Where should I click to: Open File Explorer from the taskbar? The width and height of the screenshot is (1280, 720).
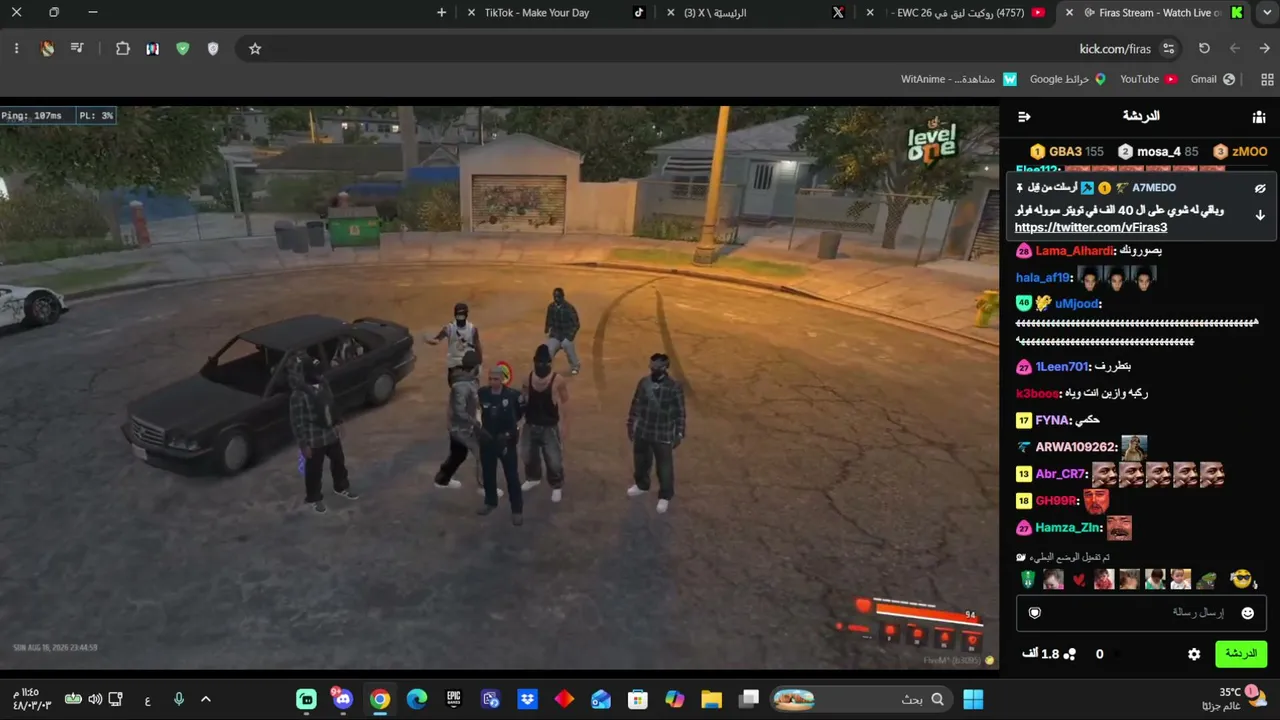(711, 699)
